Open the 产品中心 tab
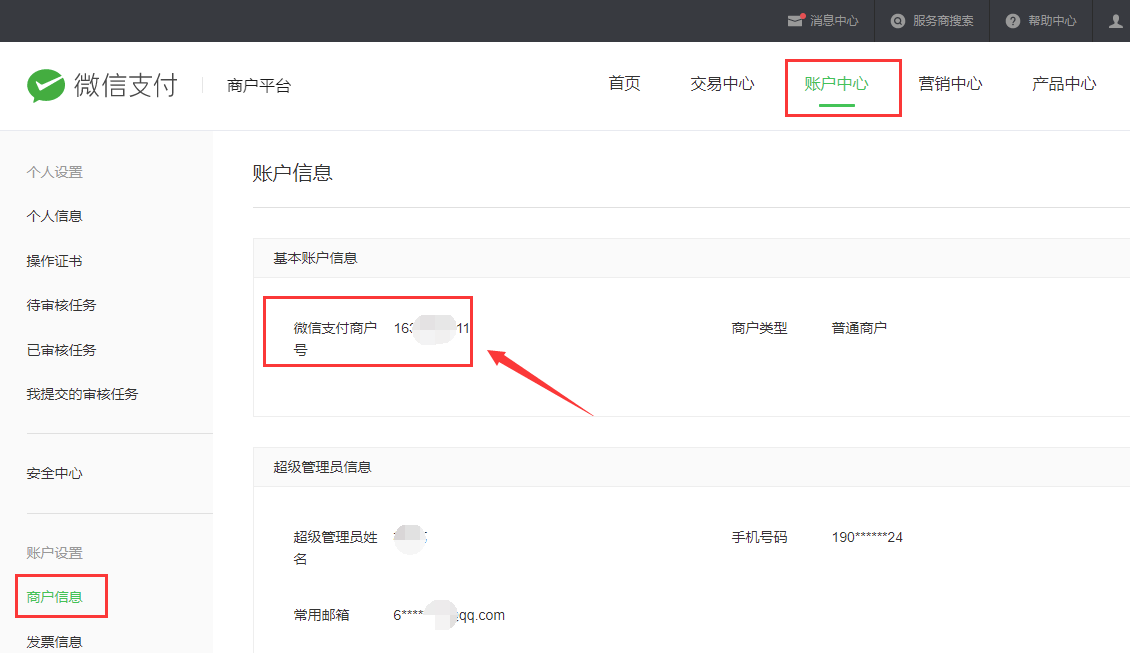Screen dimensions: 1130x653 click(1064, 84)
